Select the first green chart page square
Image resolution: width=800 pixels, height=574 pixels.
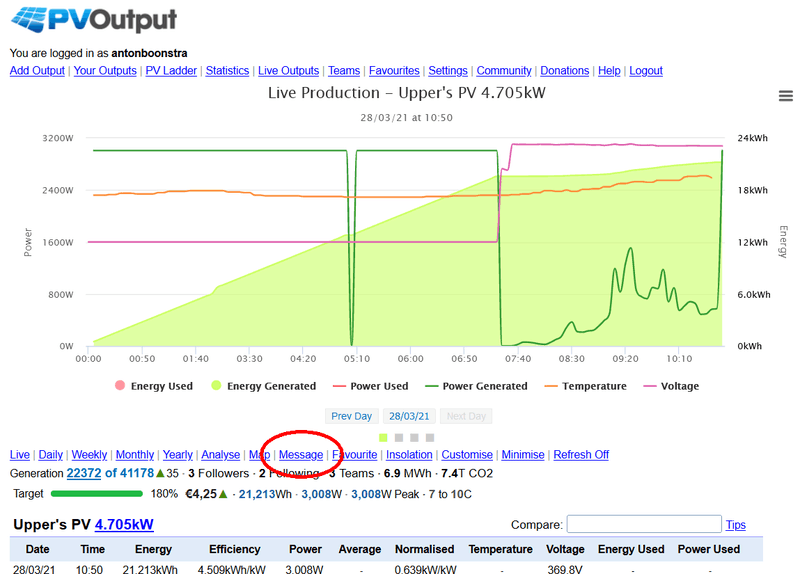384,438
